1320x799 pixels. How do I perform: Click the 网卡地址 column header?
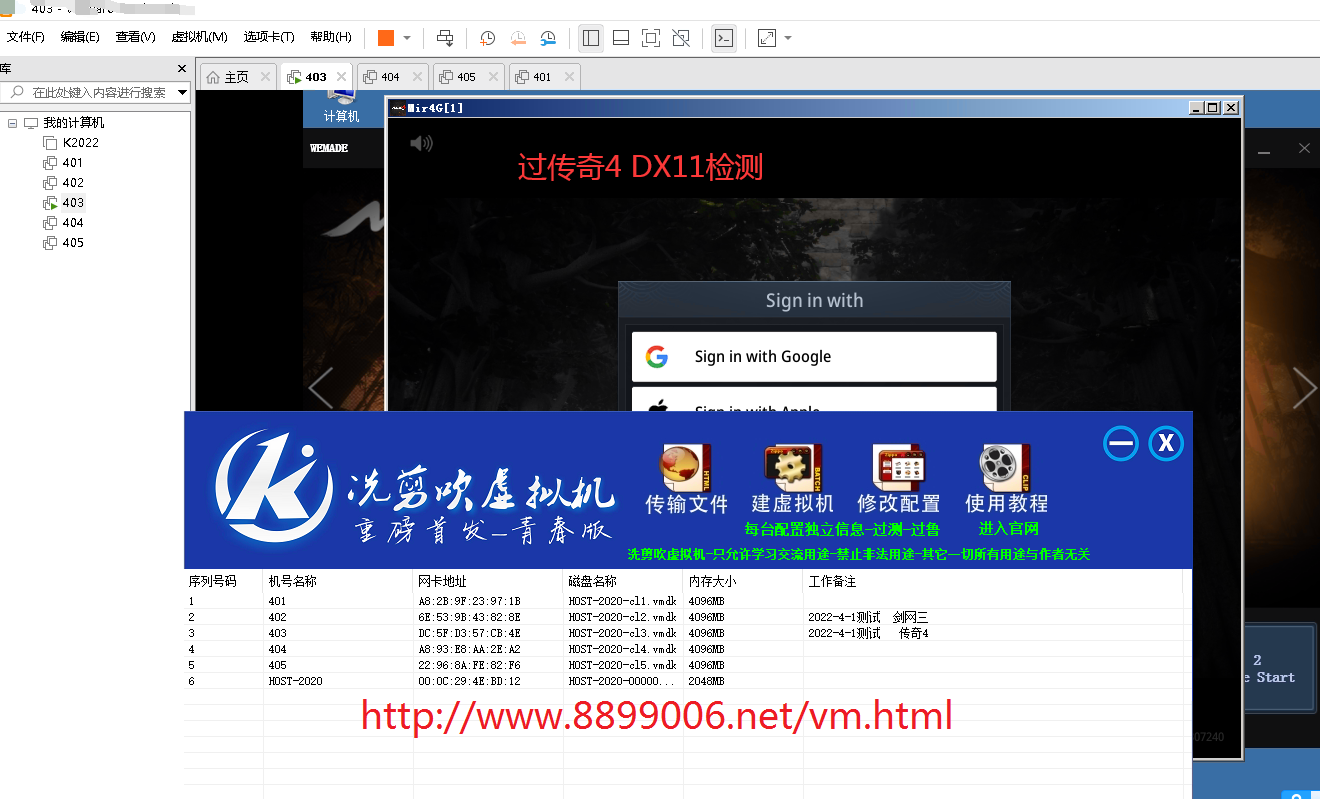tap(488, 581)
